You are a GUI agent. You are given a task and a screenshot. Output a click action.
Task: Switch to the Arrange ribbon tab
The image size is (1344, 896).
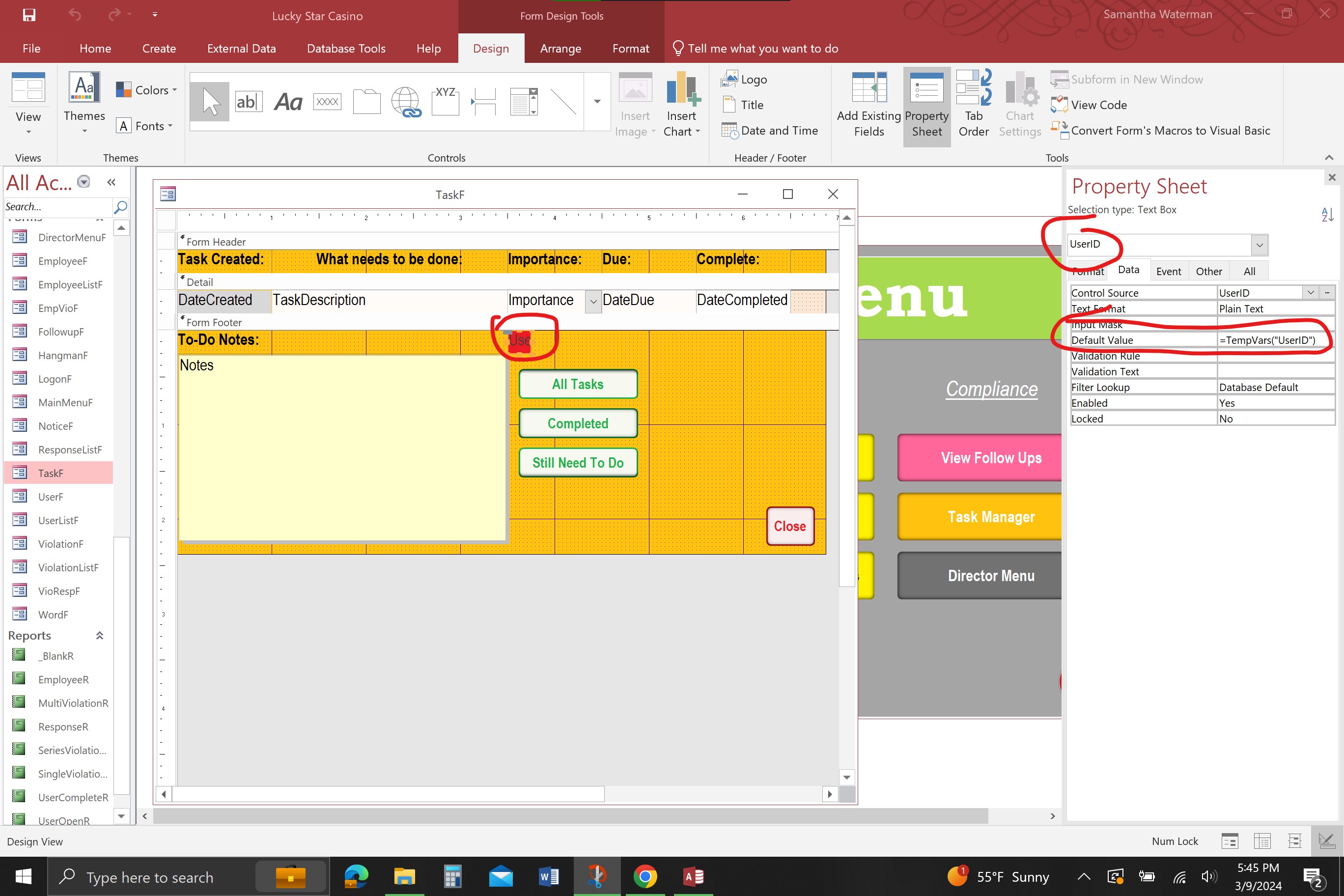pos(560,49)
